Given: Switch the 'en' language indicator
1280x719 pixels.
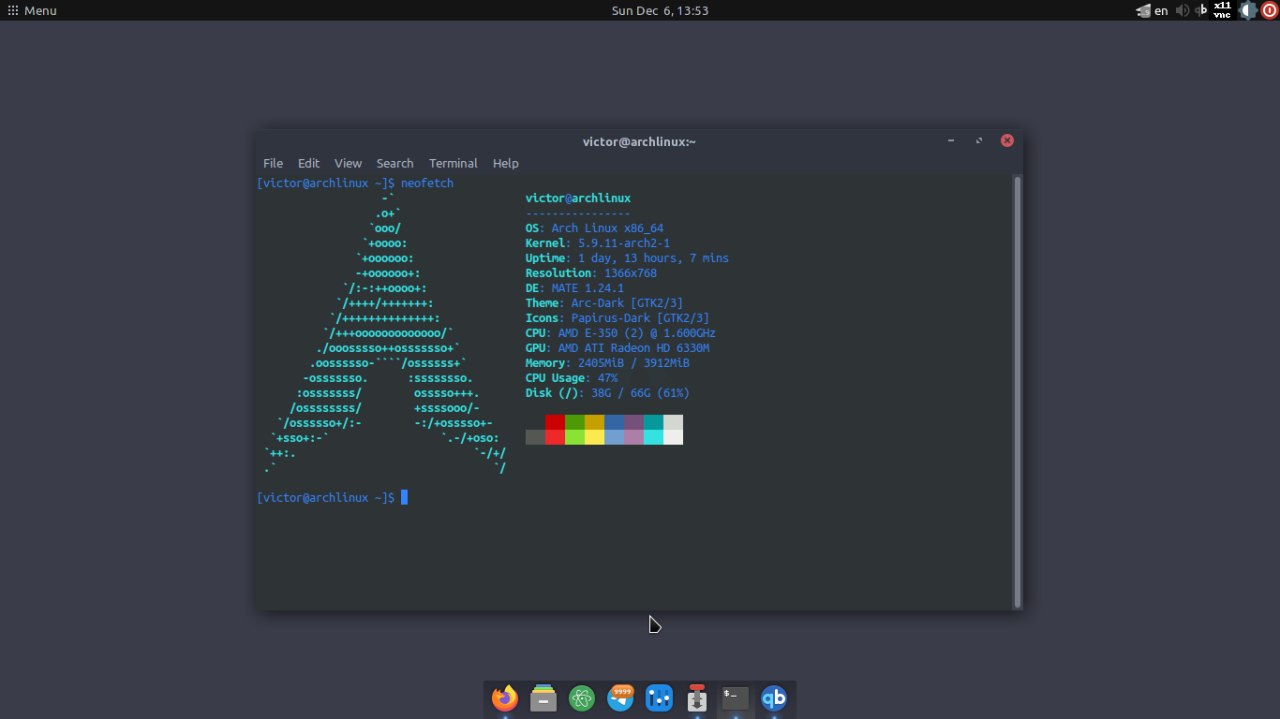Looking at the screenshot, I should click(1161, 11).
